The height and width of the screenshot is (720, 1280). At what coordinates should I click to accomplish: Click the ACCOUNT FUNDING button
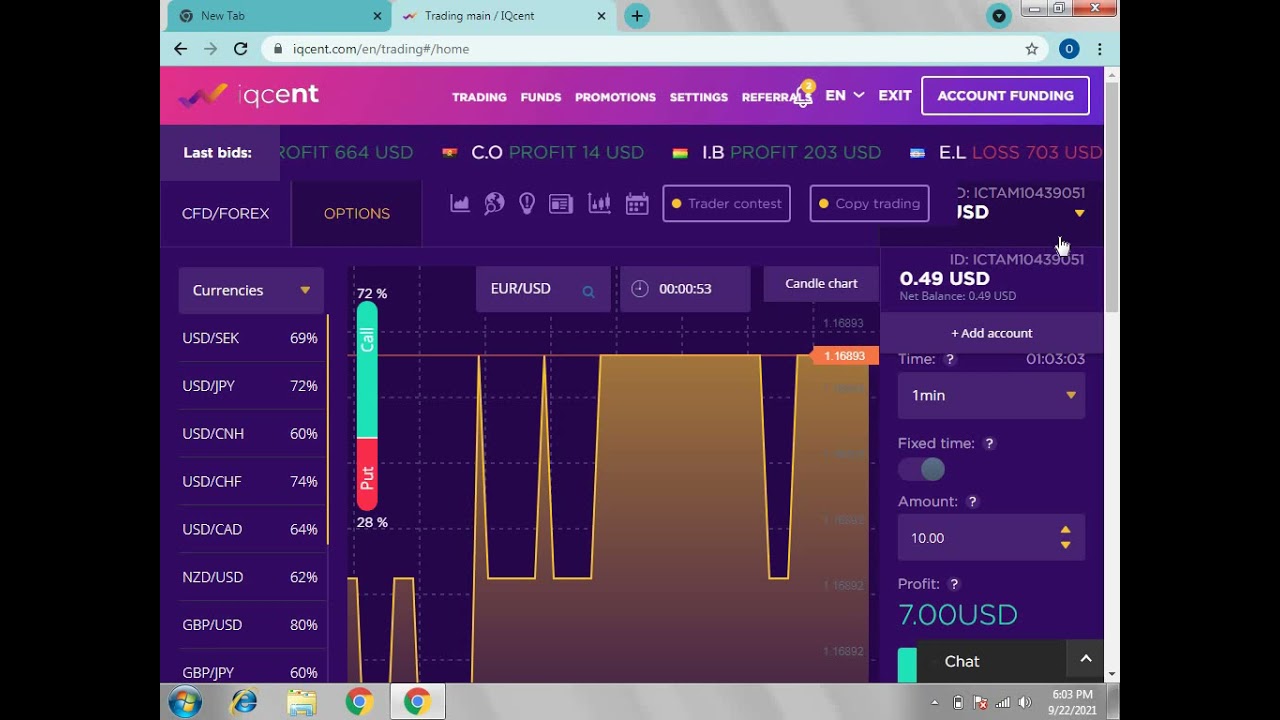pyautogui.click(x=1005, y=96)
